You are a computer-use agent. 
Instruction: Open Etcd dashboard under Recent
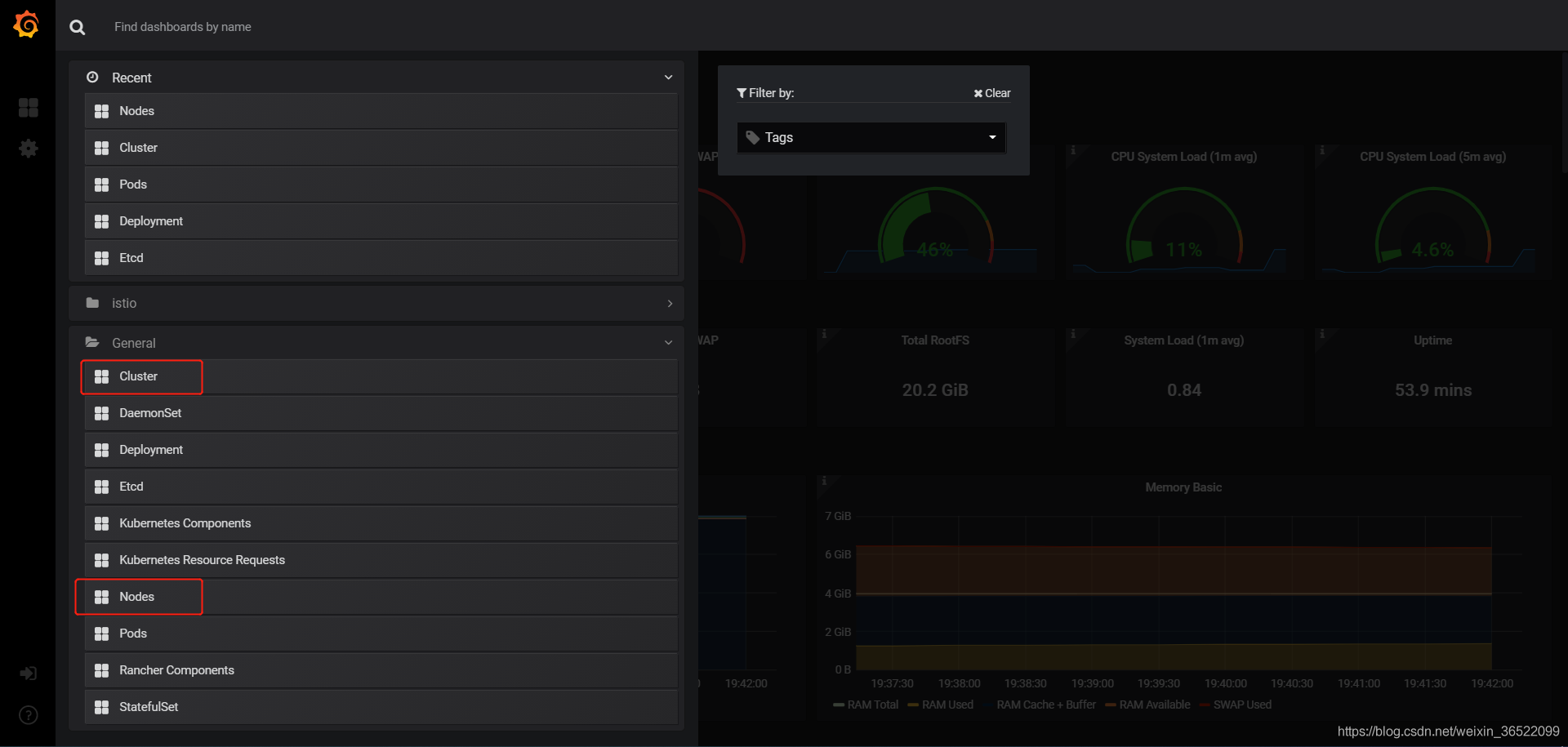pos(381,258)
